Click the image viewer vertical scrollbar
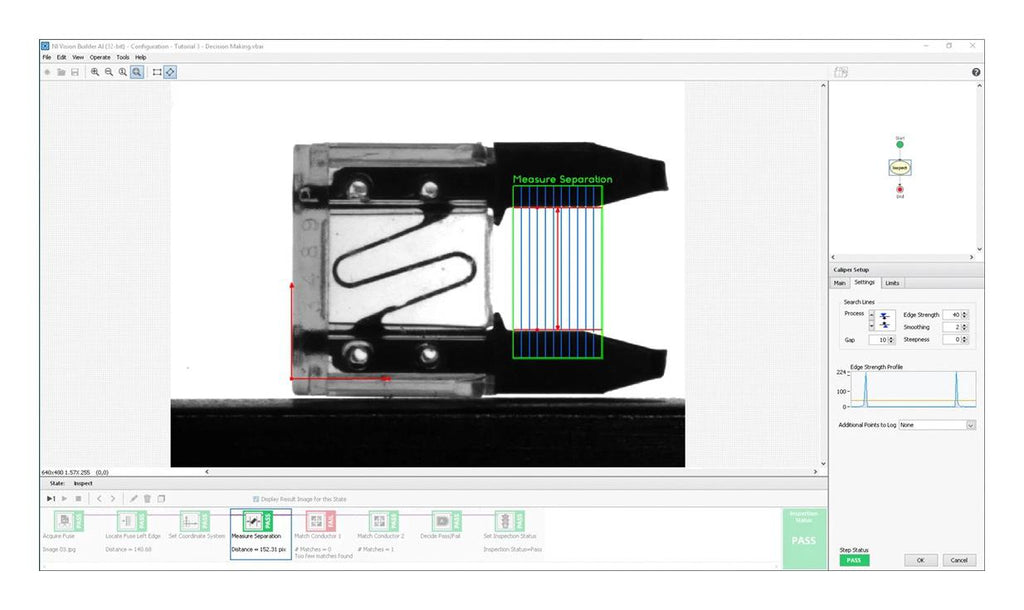Viewport: 1024px width, 610px height. [x=823, y=275]
